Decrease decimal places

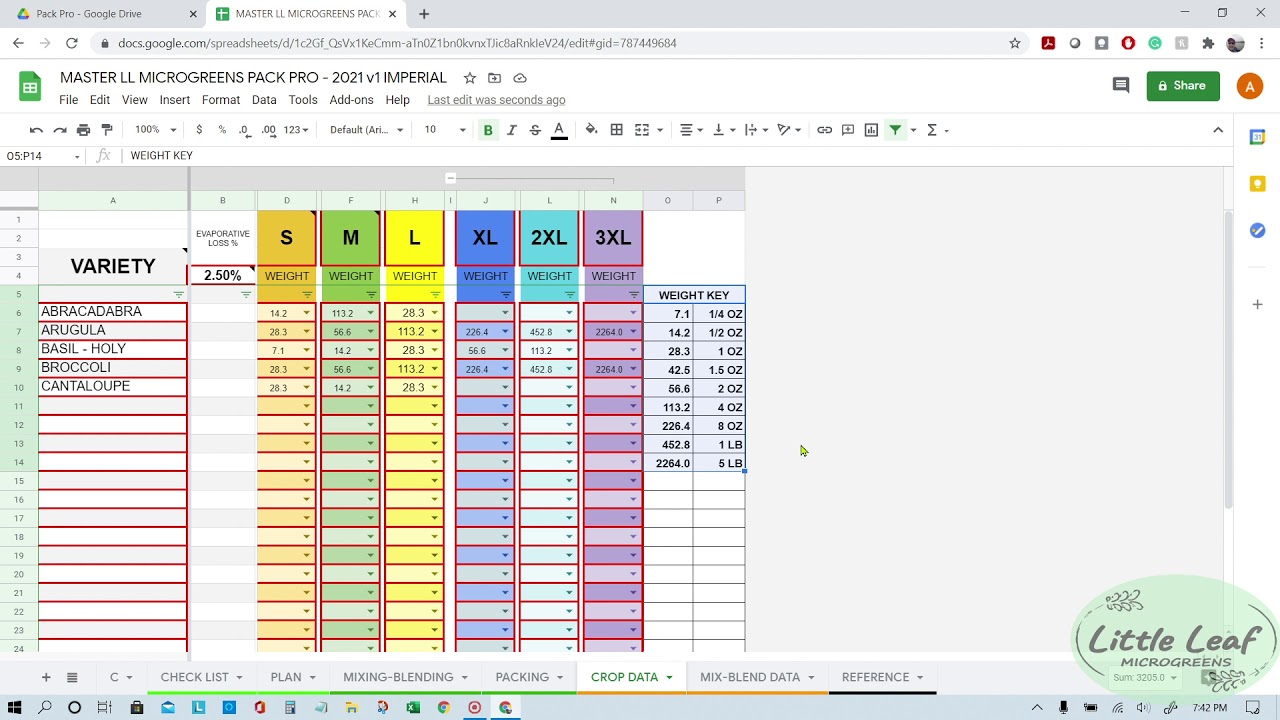coord(244,130)
